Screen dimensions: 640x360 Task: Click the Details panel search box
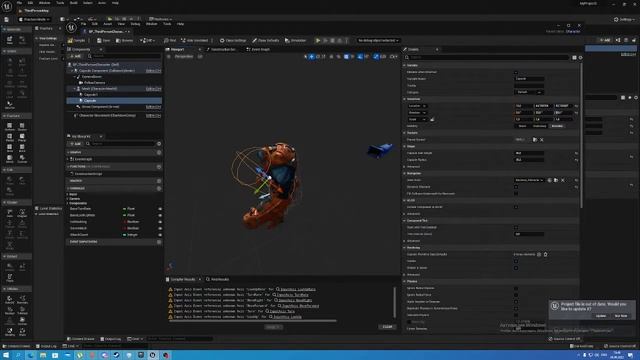coord(488,58)
